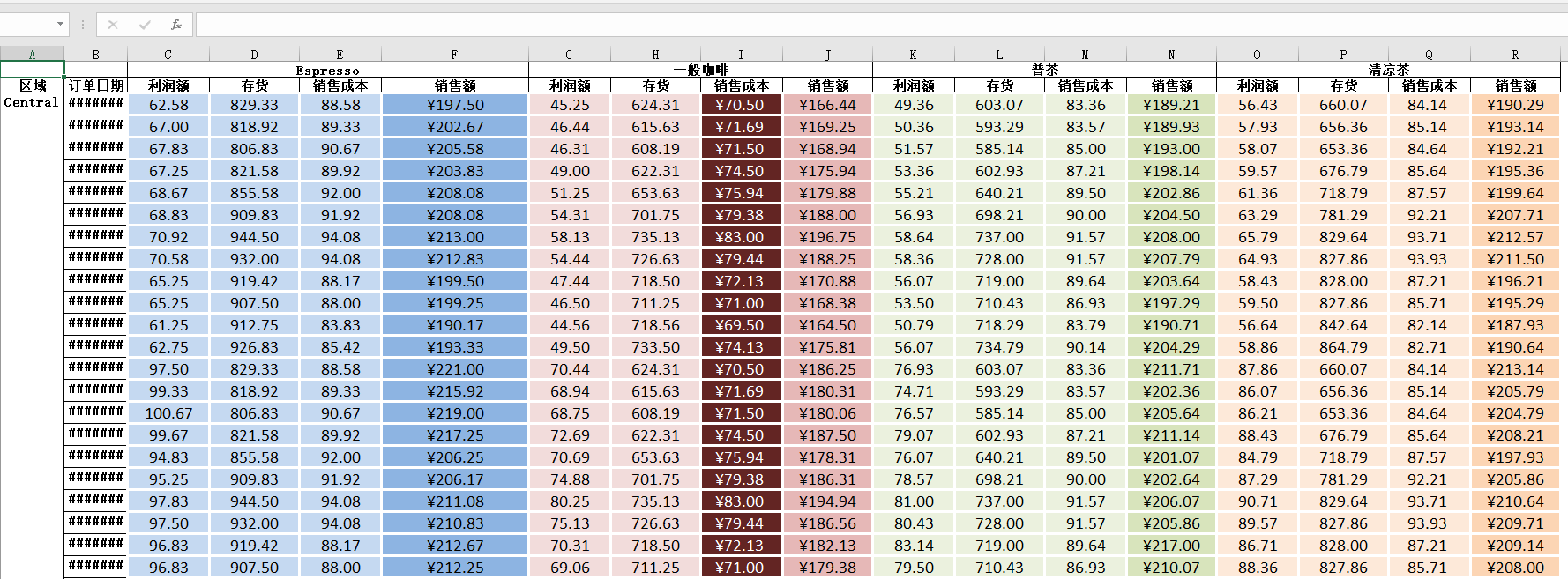Select the Espresso merged header cell
The image size is (1568, 579).
point(327,70)
